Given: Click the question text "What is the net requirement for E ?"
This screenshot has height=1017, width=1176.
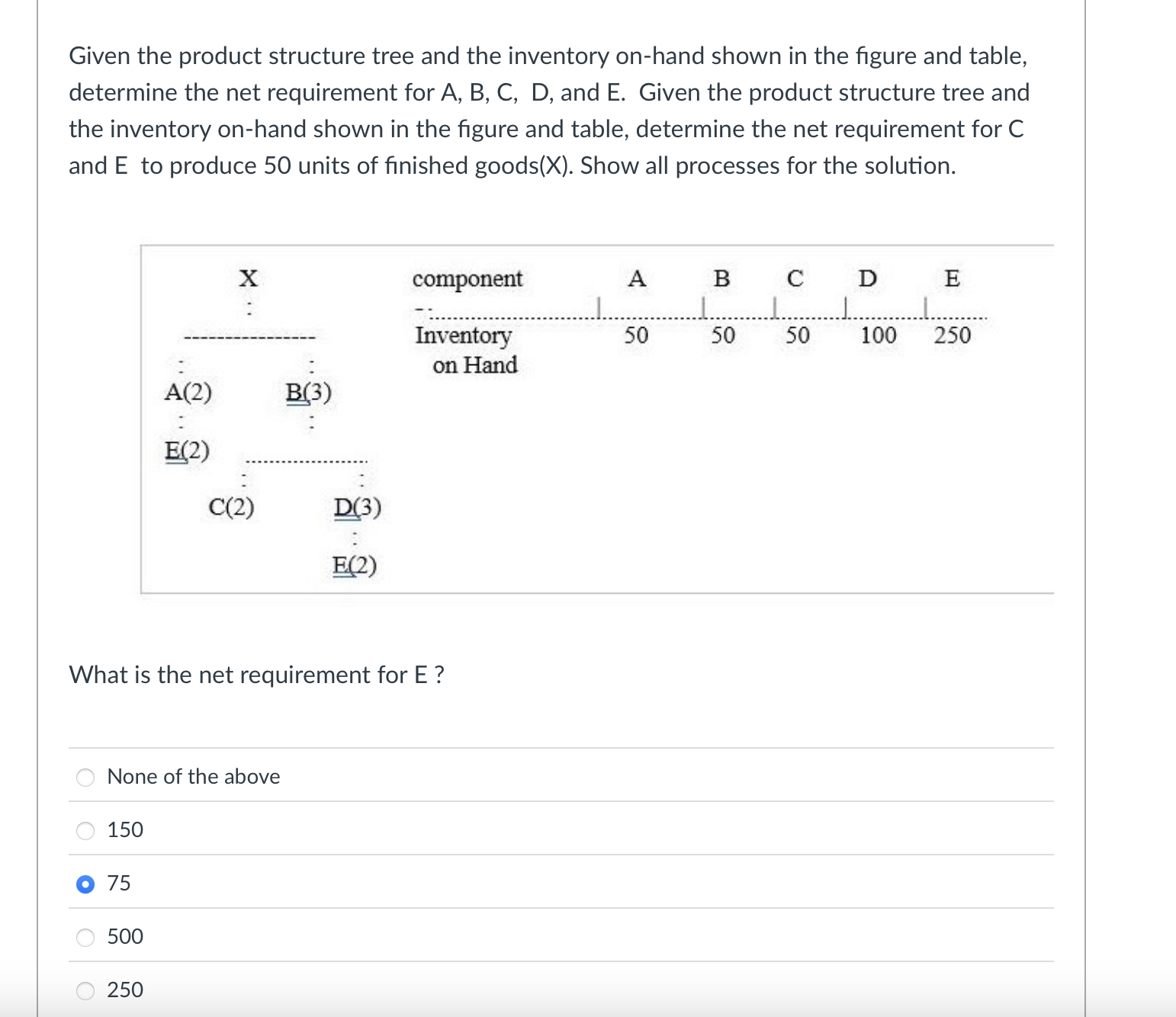Looking at the screenshot, I should coord(256,674).
